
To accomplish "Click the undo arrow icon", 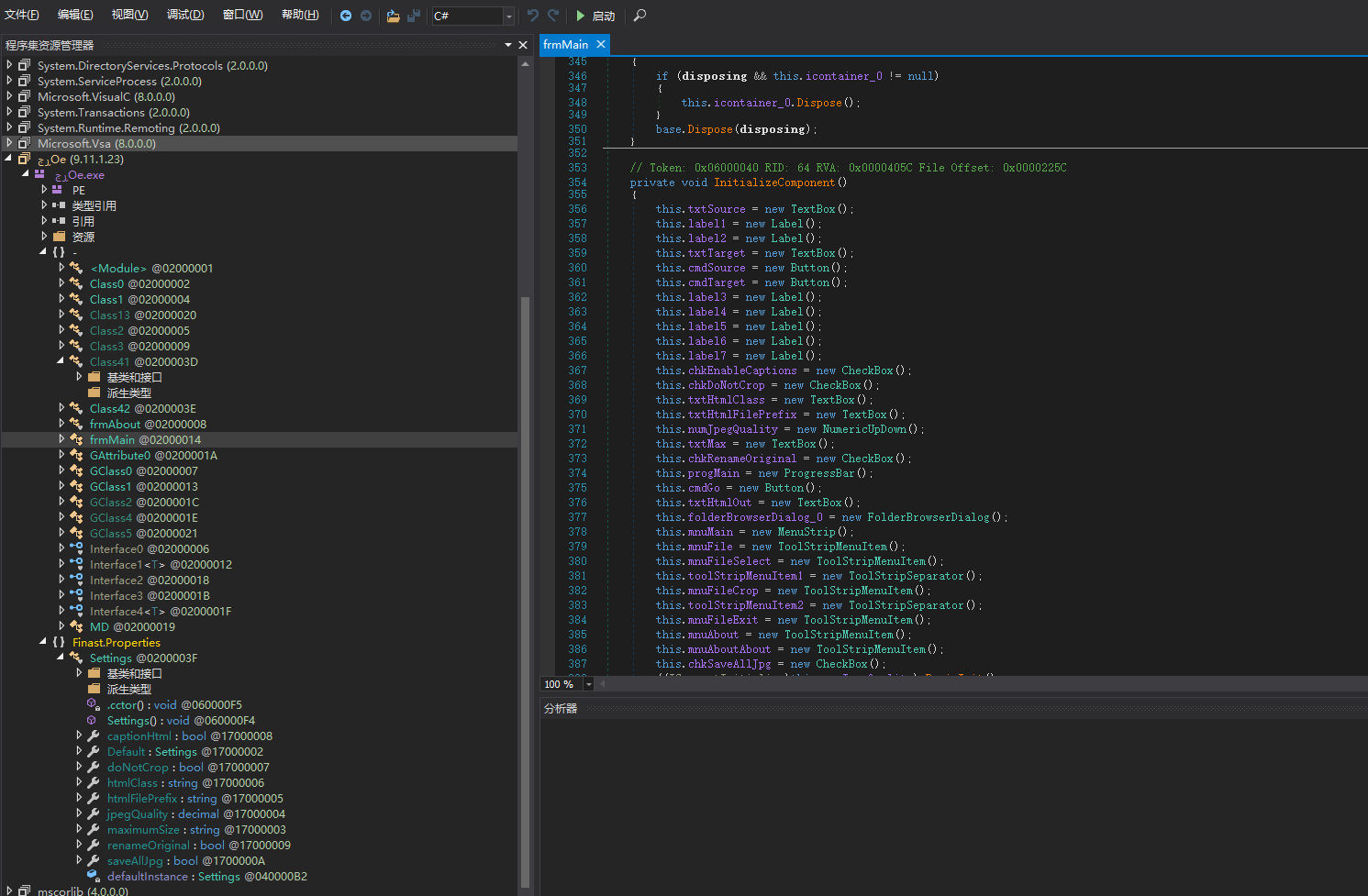I will pyautogui.click(x=533, y=16).
